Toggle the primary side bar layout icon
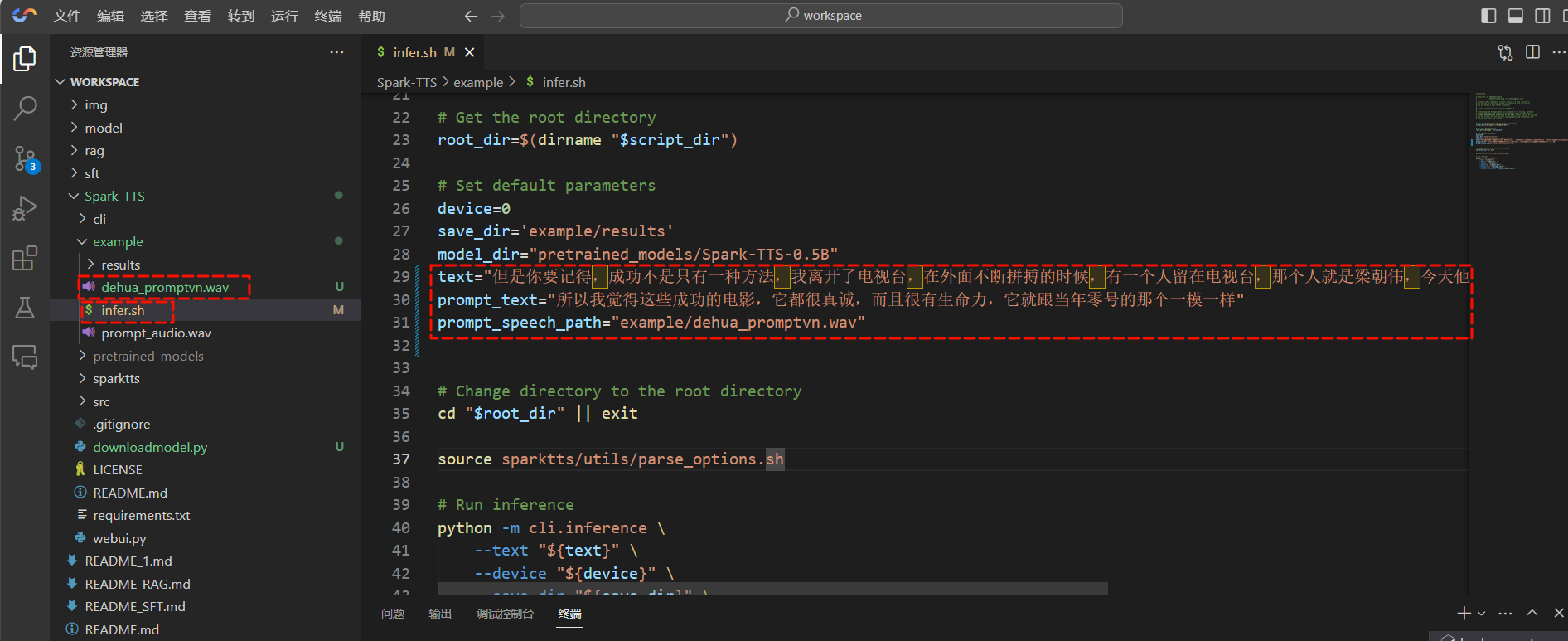The image size is (1568, 641). click(1488, 16)
